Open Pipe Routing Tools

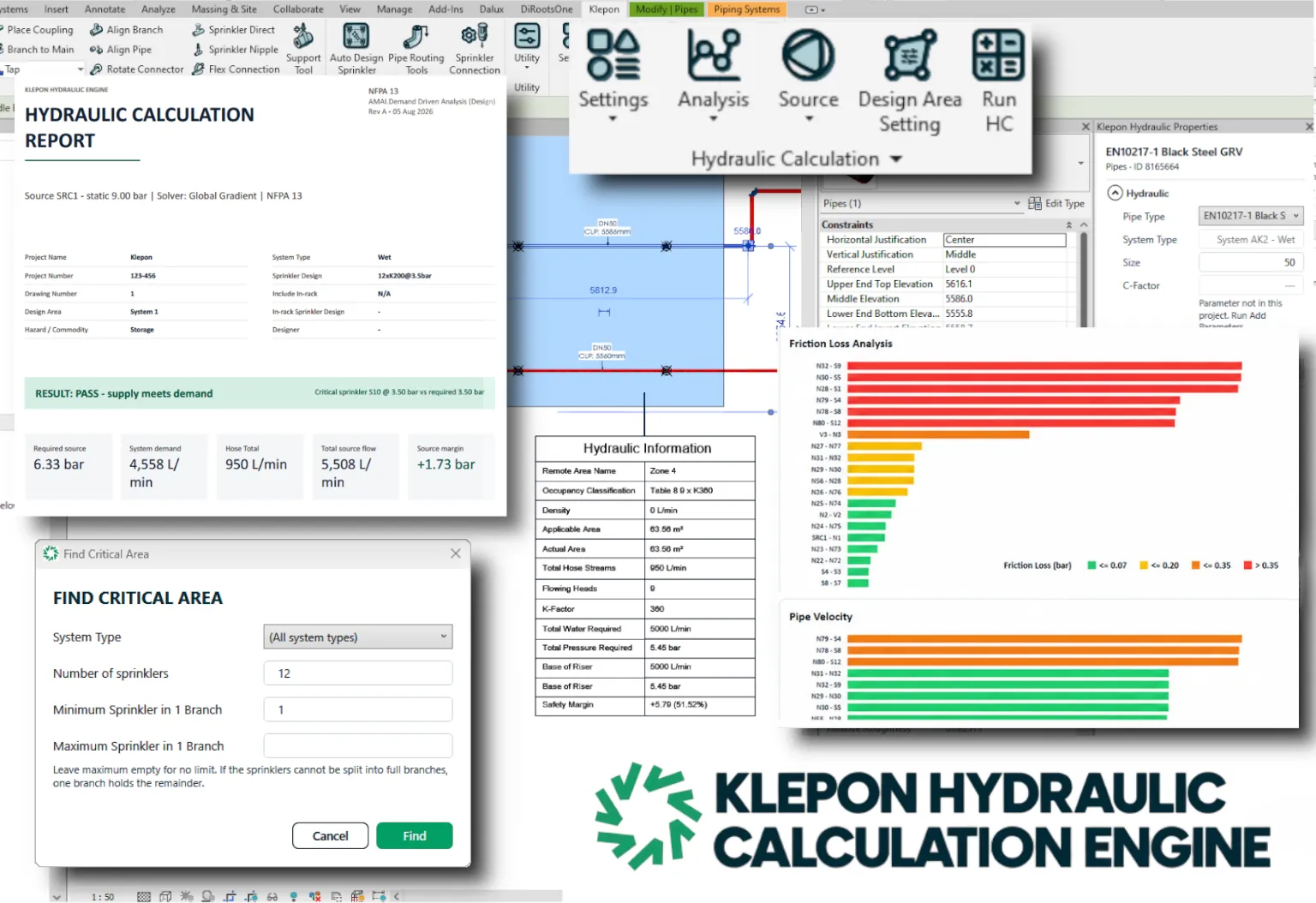(416, 50)
